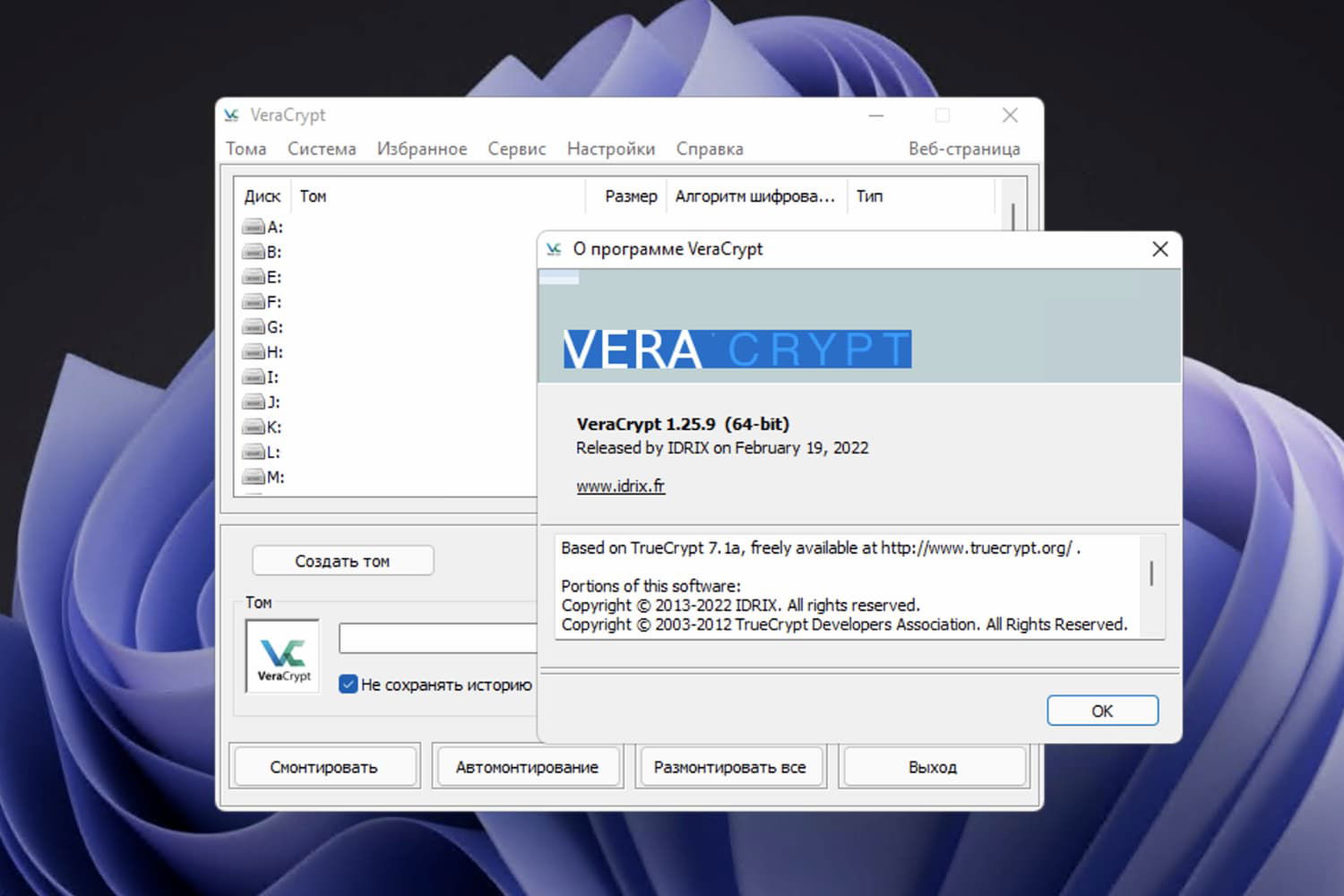Click the "Copyright © 2003-2012 TrueCrypt Developers Association" line
Screen dimensions: 1344x896
point(844,625)
